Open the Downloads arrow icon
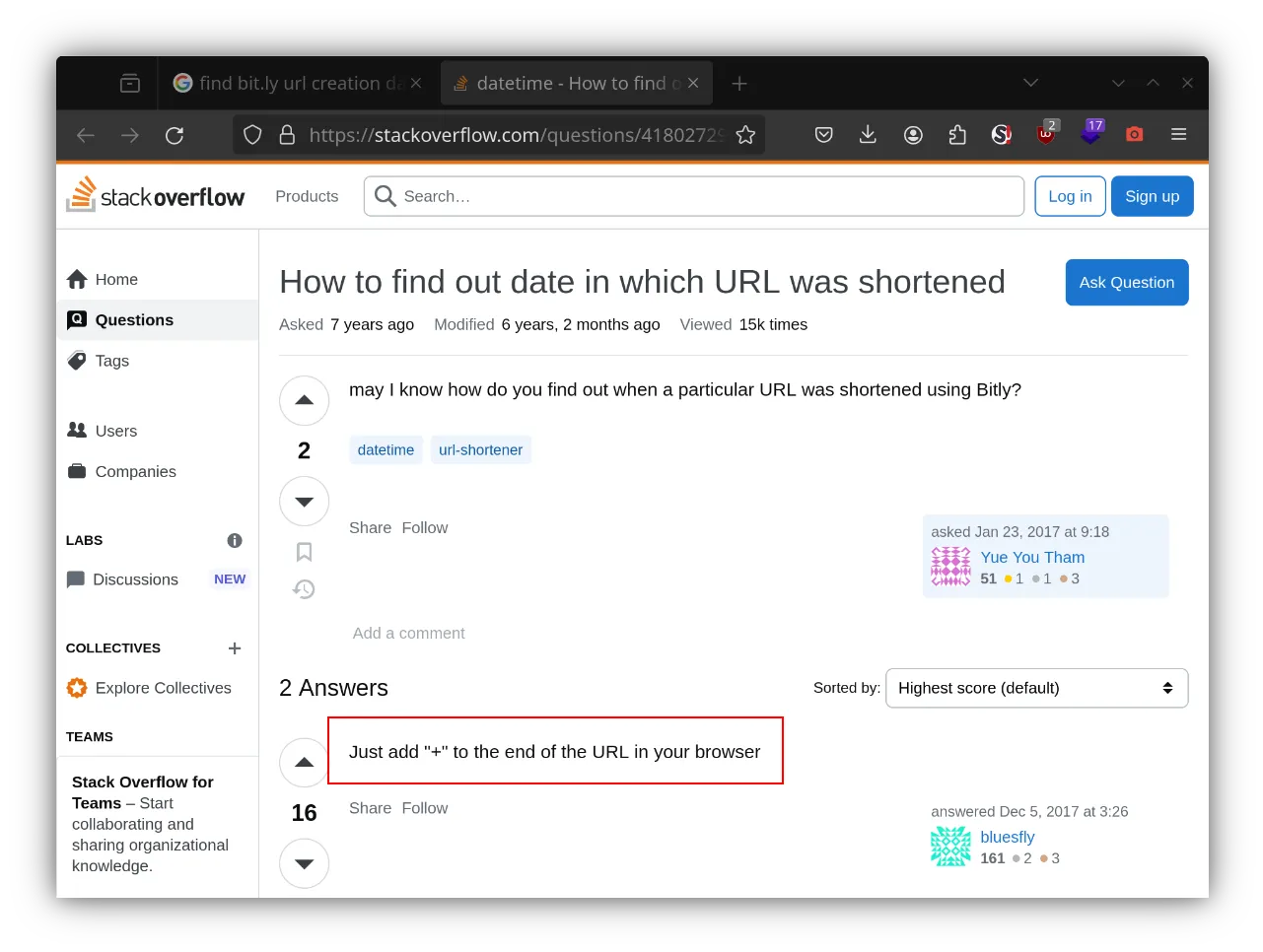The image size is (1263, 952). 868,135
